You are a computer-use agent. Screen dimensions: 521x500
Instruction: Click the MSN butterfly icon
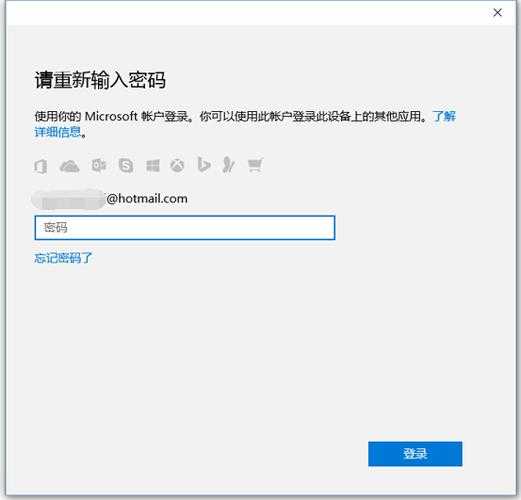coord(229,165)
